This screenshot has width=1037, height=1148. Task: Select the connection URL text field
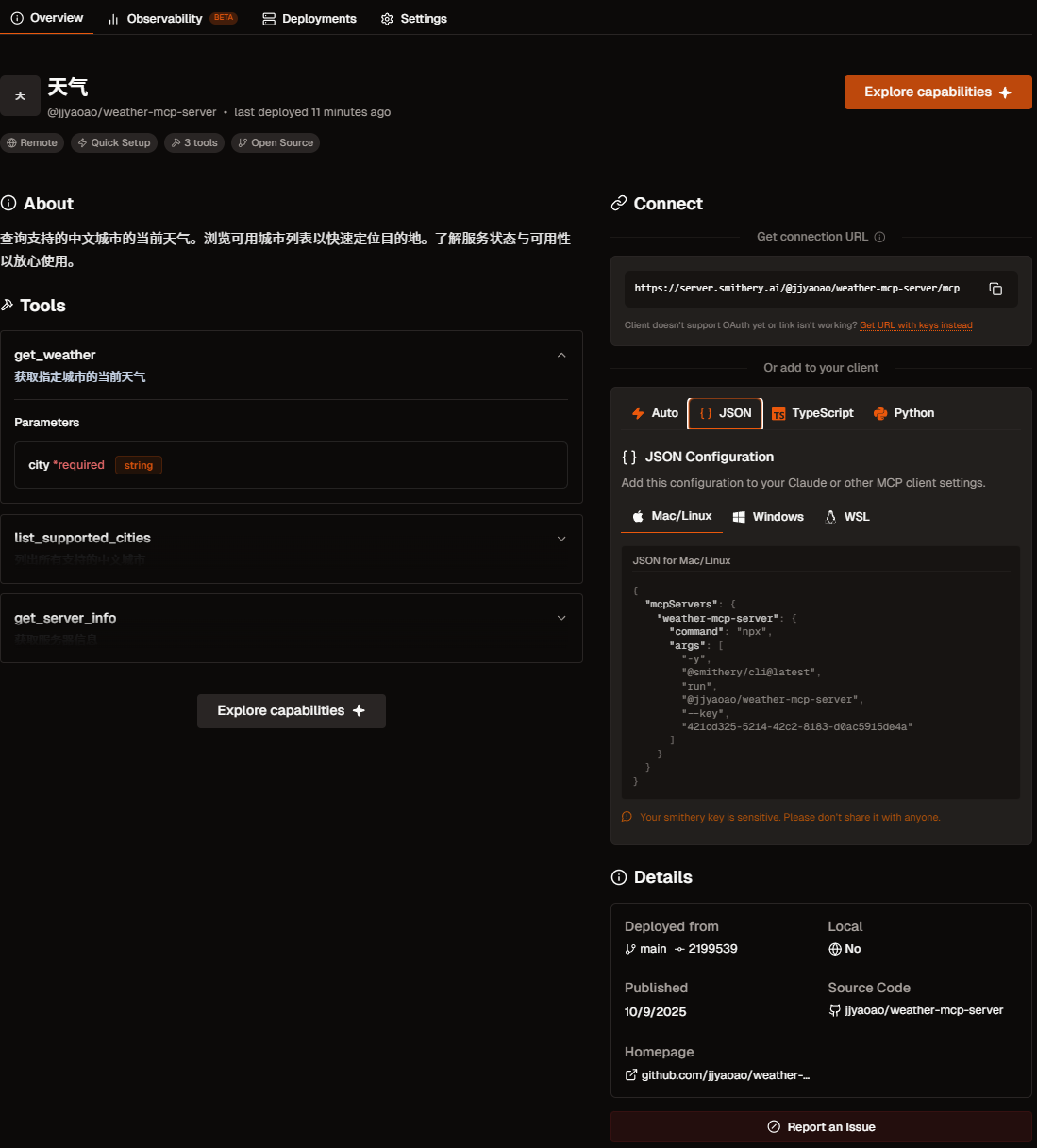point(795,289)
